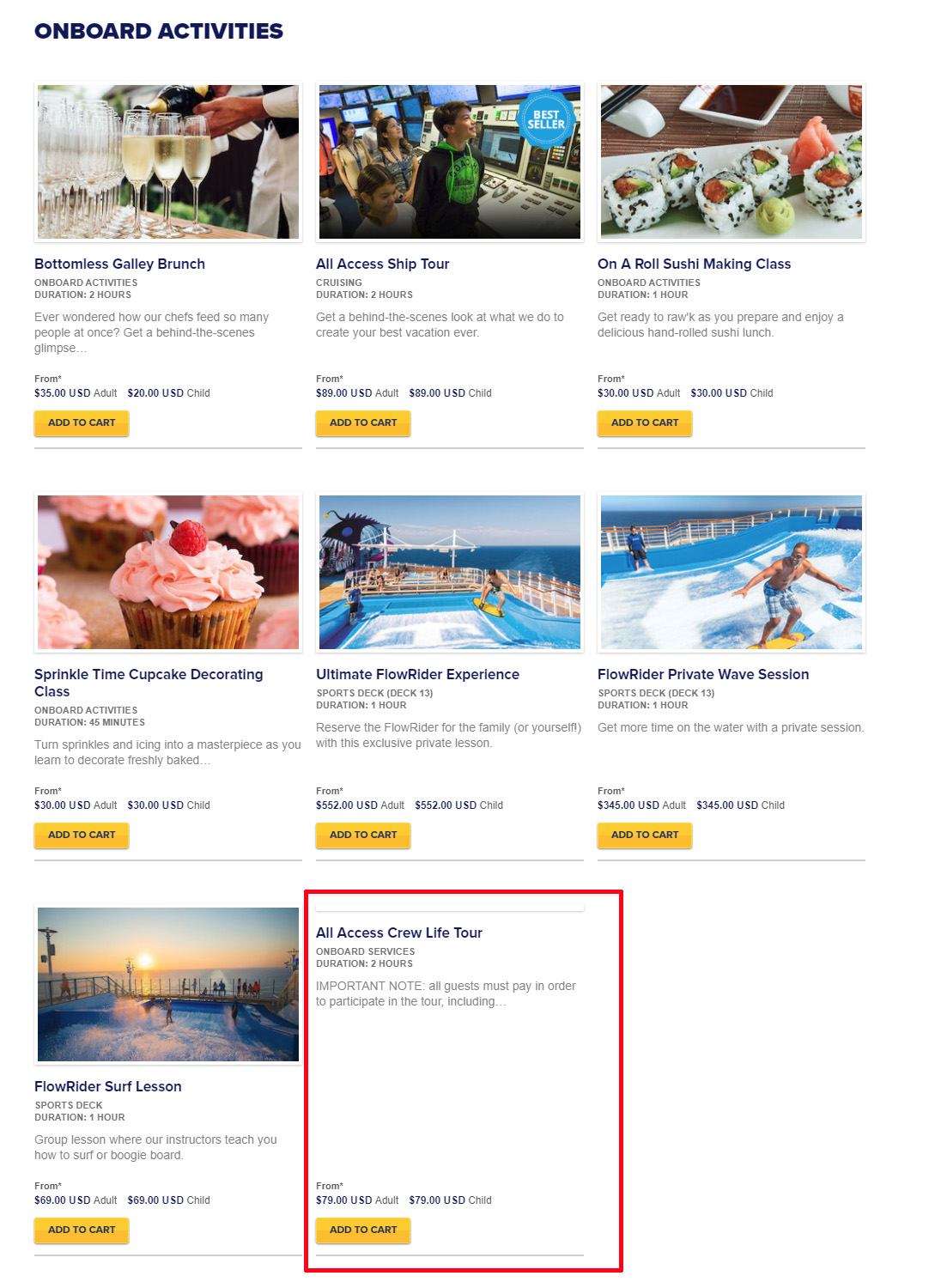Image resolution: width=941 pixels, height=1288 pixels.
Task: Add Sprinkle Time Cupcake class to cart
Action: [x=82, y=835]
